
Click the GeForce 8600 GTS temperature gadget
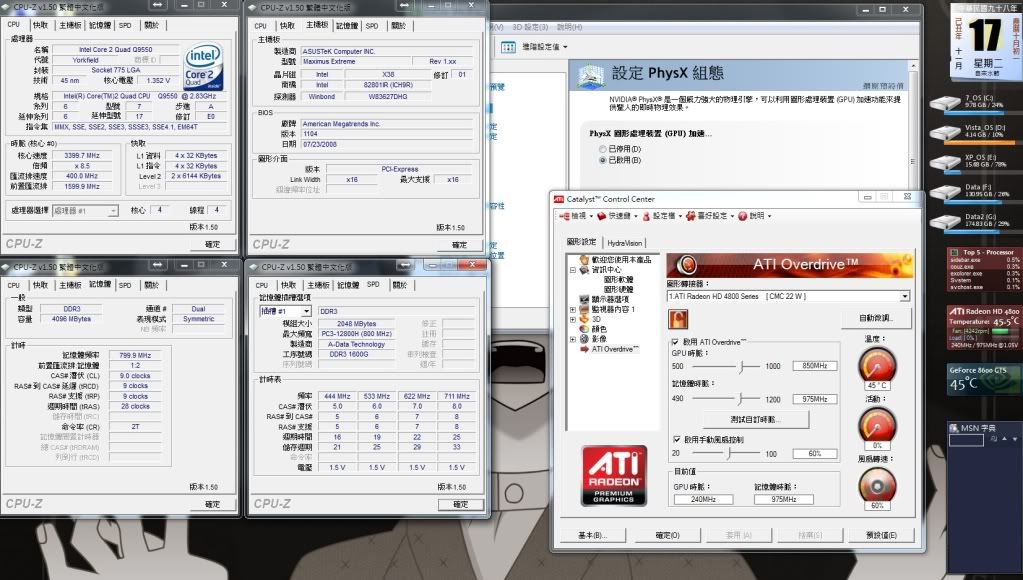pyautogui.click(x=984, y=380)
